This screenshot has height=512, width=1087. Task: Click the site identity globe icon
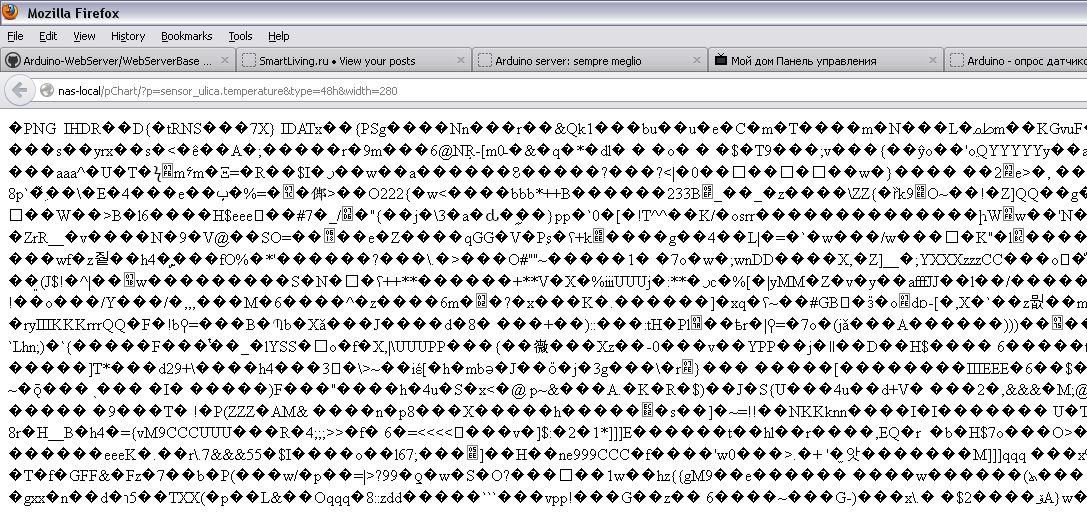tap(47, 91)
